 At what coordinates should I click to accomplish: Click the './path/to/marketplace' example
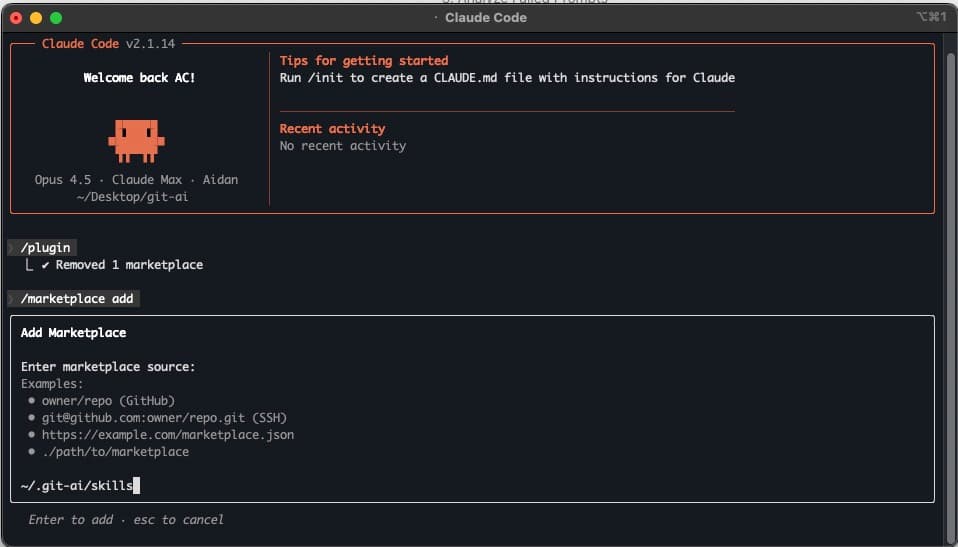click(x=115, y=452)
